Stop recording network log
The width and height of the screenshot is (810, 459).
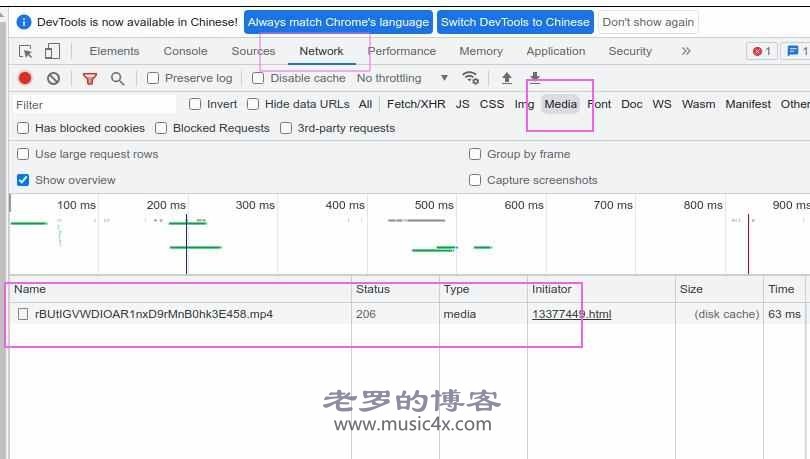(25, 78)
